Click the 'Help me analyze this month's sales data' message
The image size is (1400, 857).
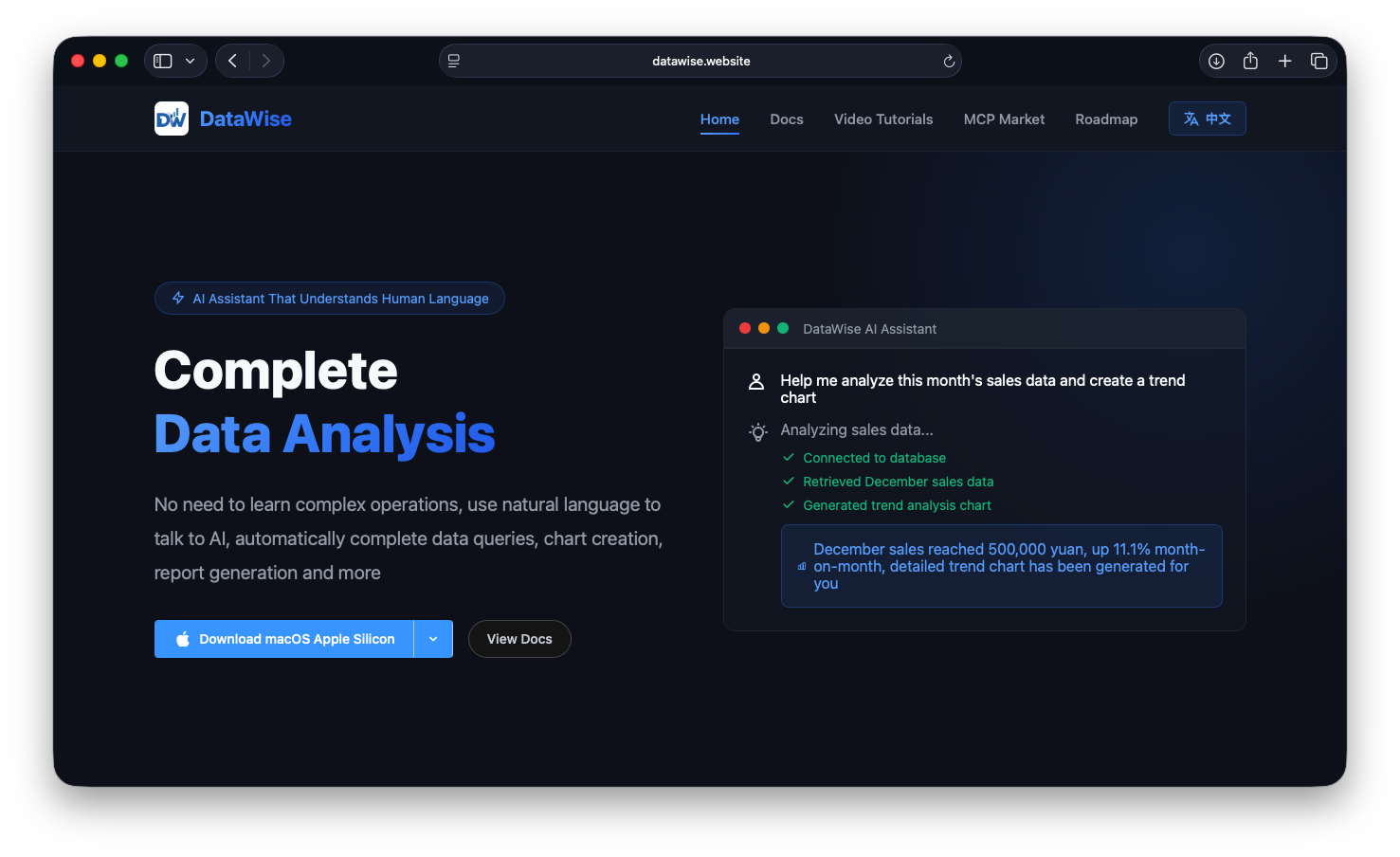[983, 389]
